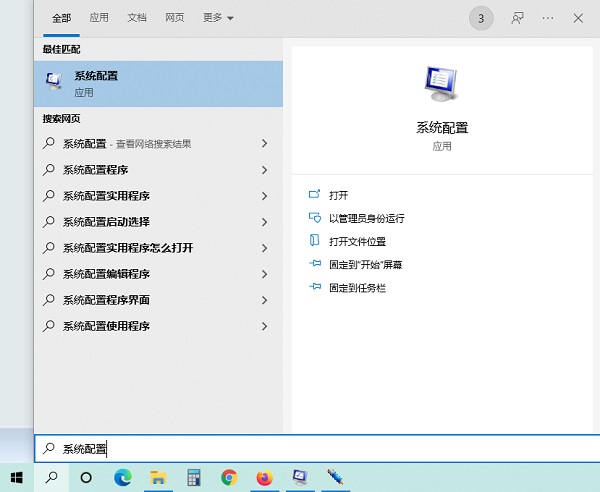Select the 网页 filter tab
Screen dimensions: 600x492
174,18
